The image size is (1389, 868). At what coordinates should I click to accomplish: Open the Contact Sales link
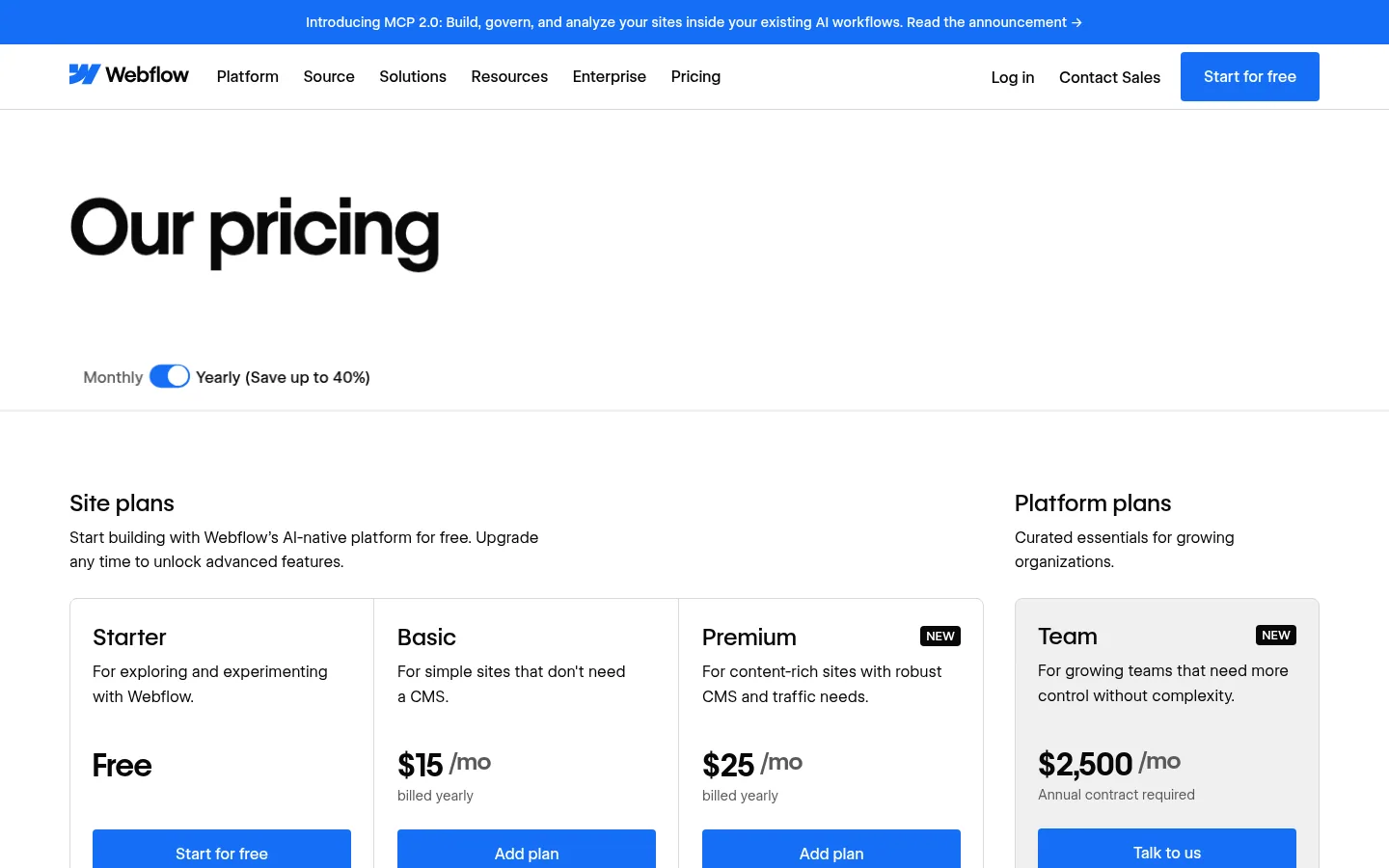tap(1109, 77)
